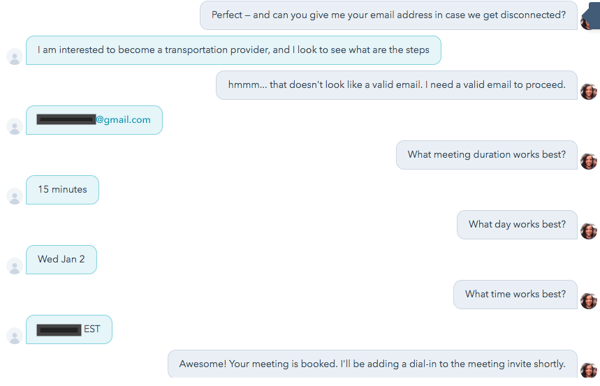Click visitor avatar beside 15 minutes reply
Screen dimensions: 600x386
pos(15,196)
